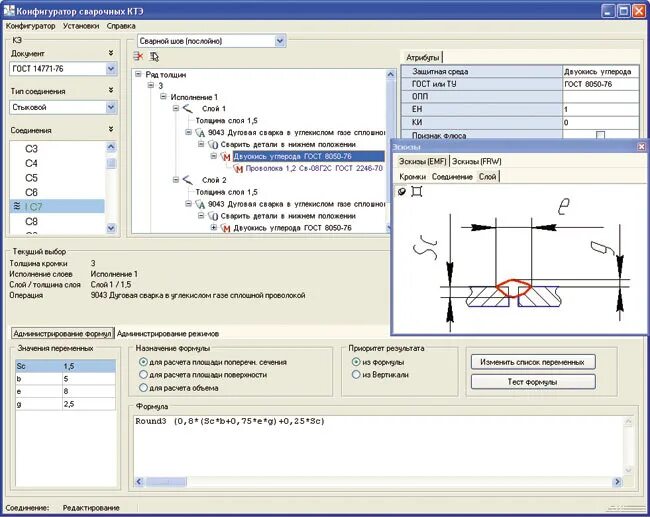
Task: Switch to Администрирование режимов tab
Action: pyautogui.click(x=168, y=334)
